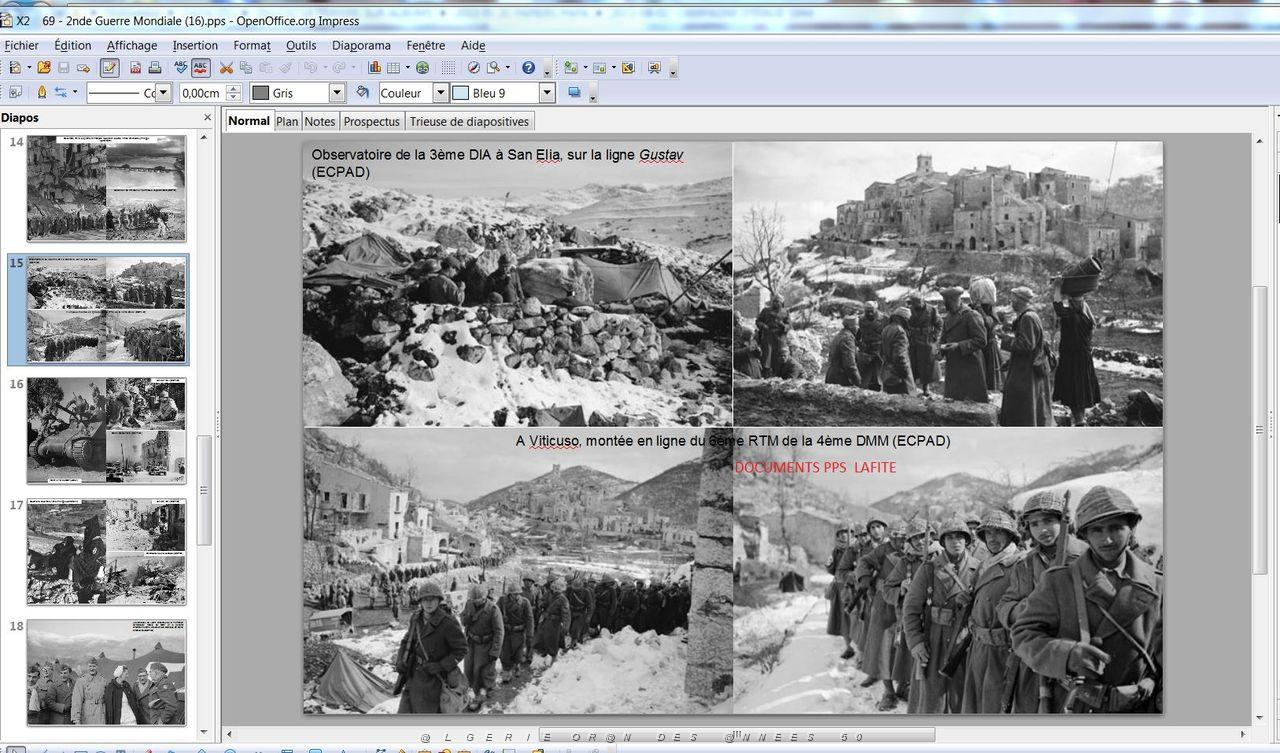Open the Bleu 9 fill color dropdown
The image size is (1280, 753).
[x=547, y=93]
